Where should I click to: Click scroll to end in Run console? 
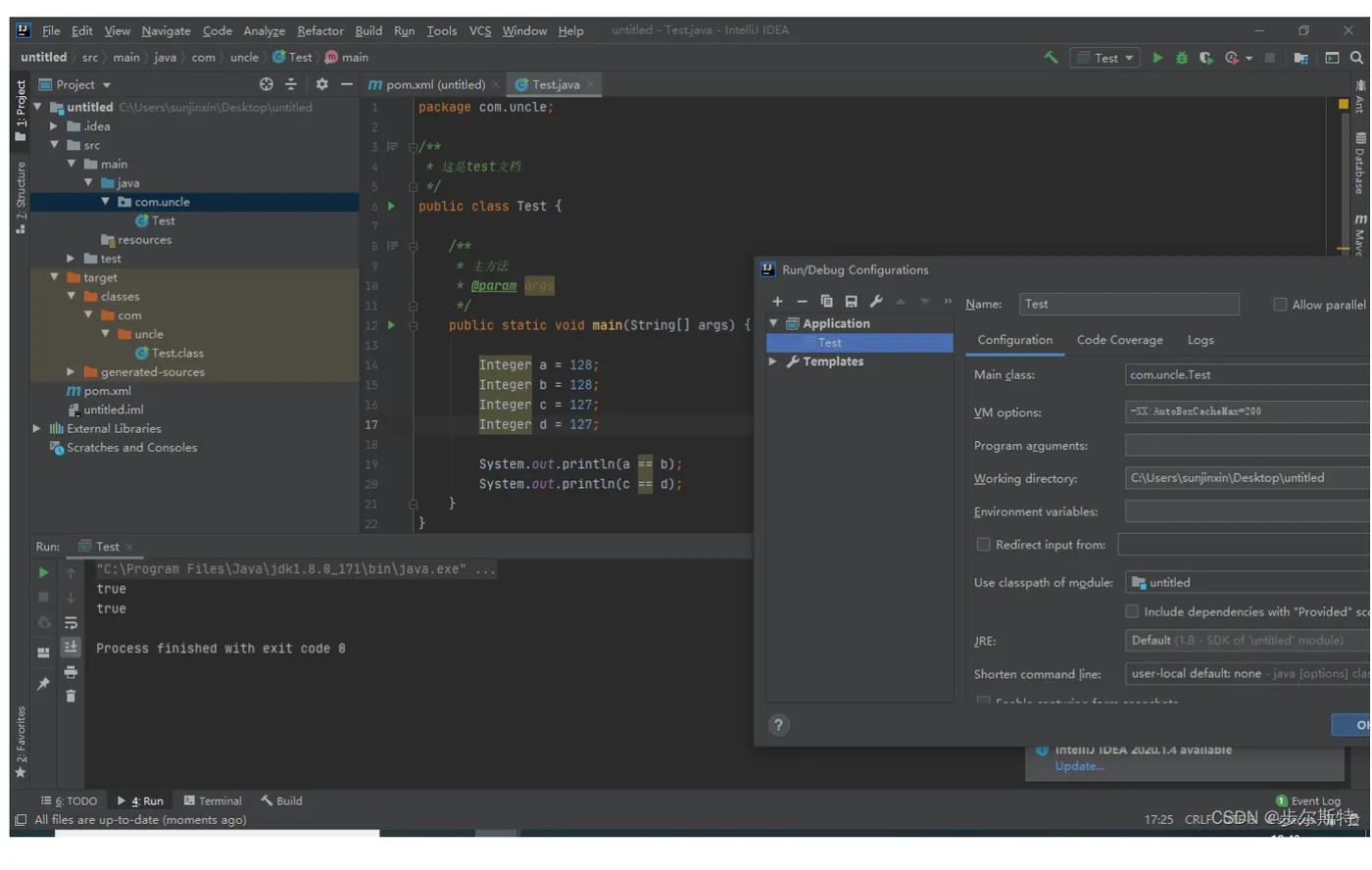pos(71,647)
